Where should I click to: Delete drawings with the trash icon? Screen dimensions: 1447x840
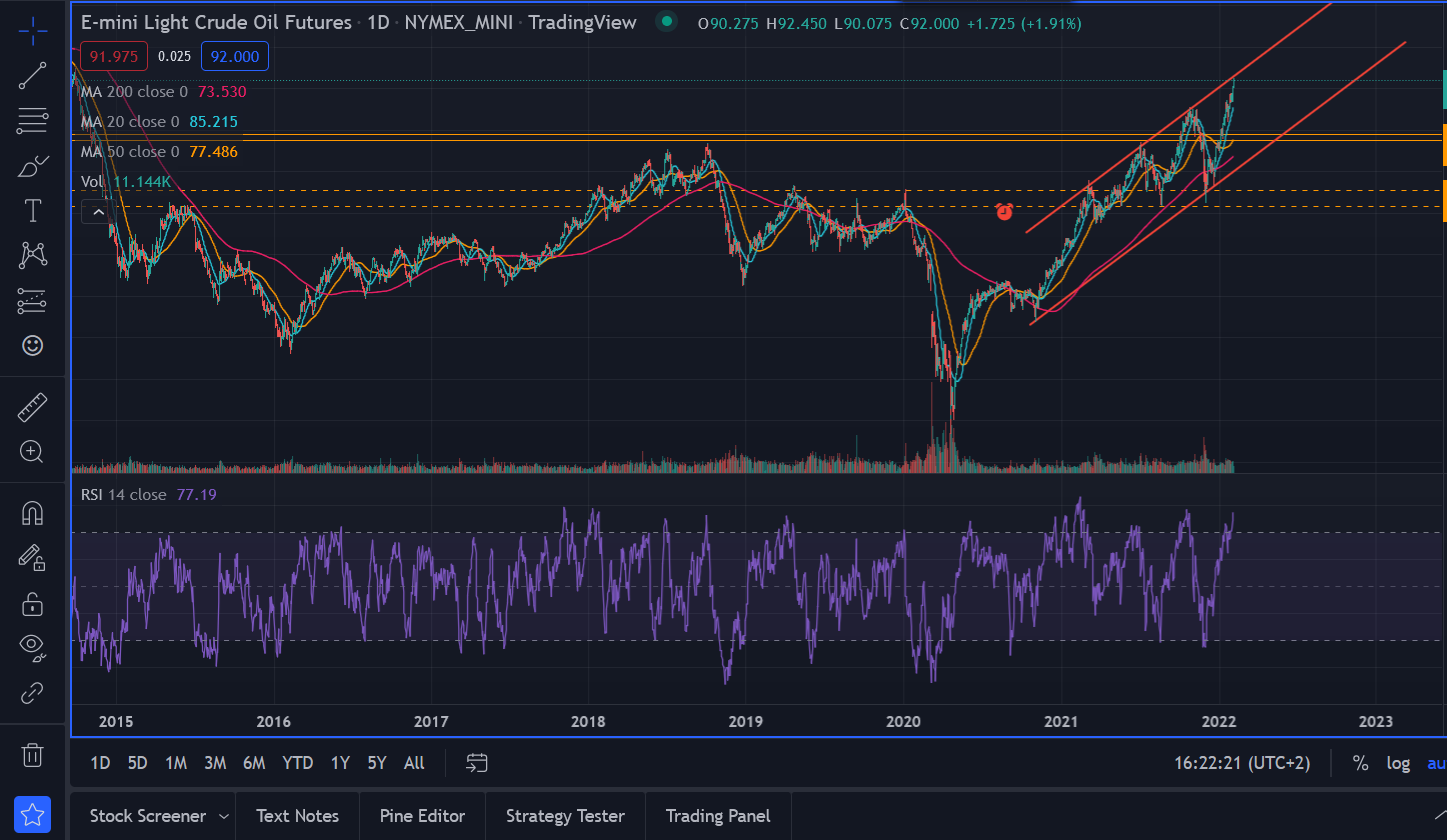point(32,753)
